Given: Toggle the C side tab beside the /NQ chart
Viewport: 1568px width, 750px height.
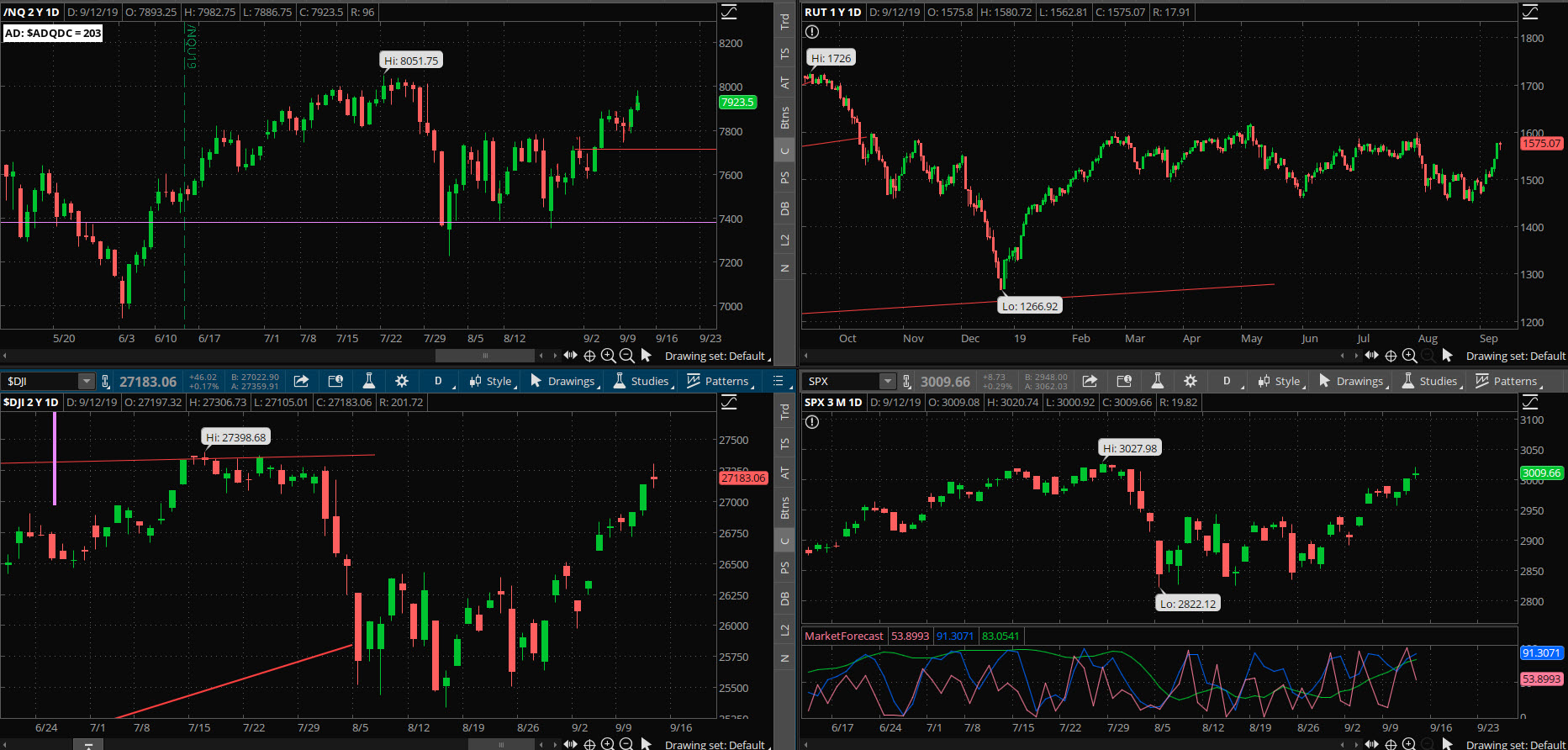Looking at the screenshot, I should click(x=784, y=151).
